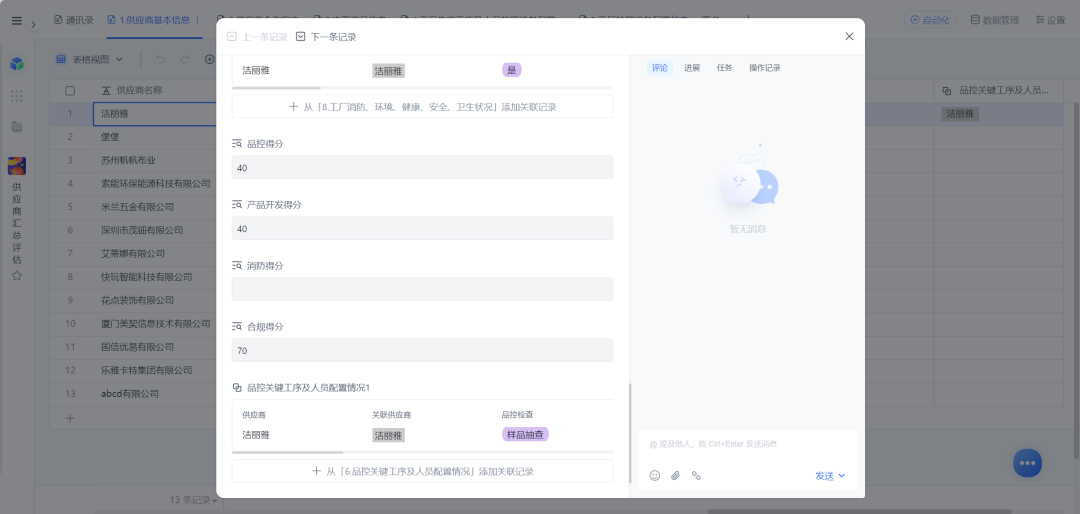1080x514 pixels.
Task: Click the 样品抽查 tag
Action: (526, 435)
